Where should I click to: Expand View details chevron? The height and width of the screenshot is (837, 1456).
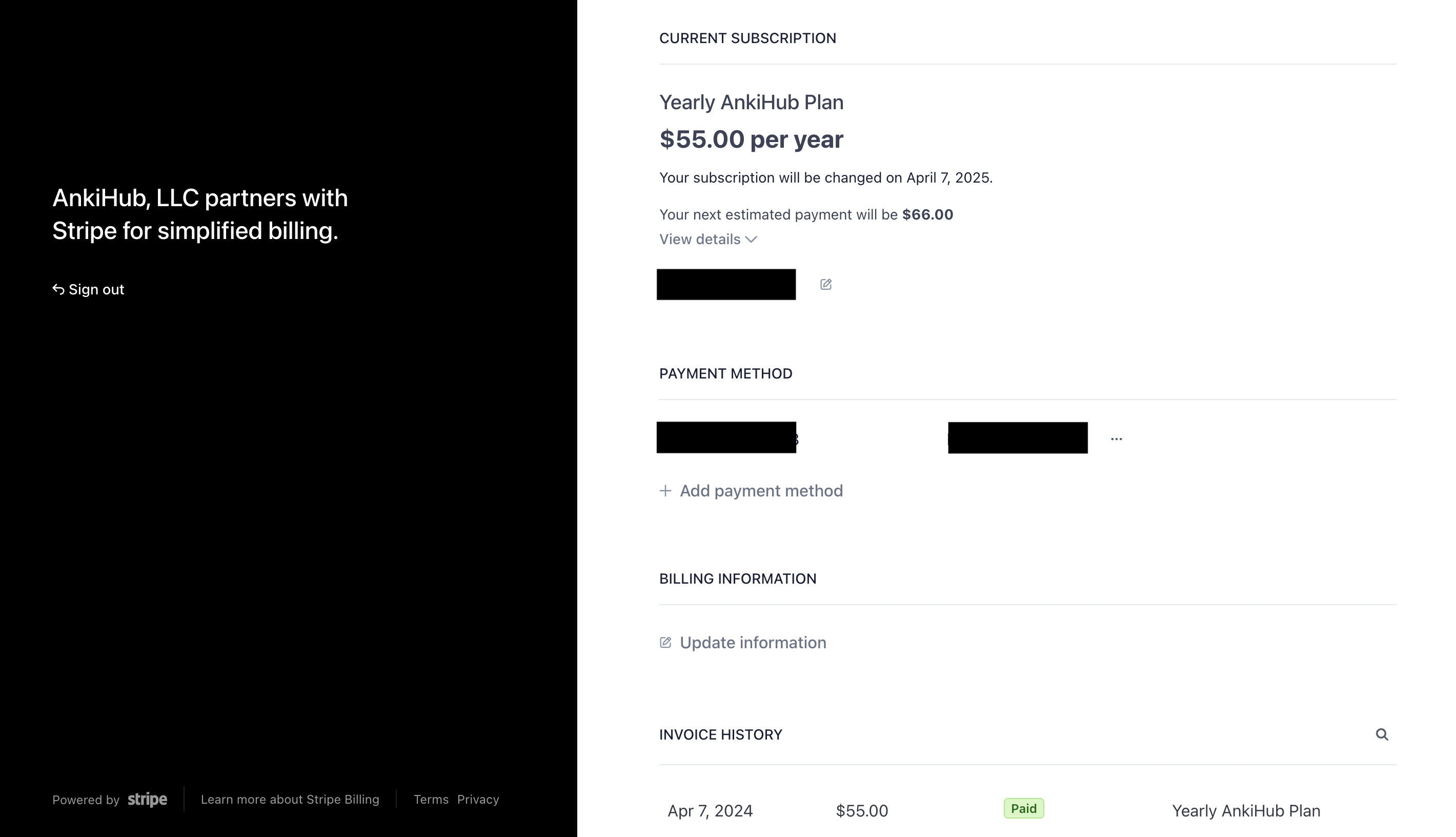(x=751, y=239)
